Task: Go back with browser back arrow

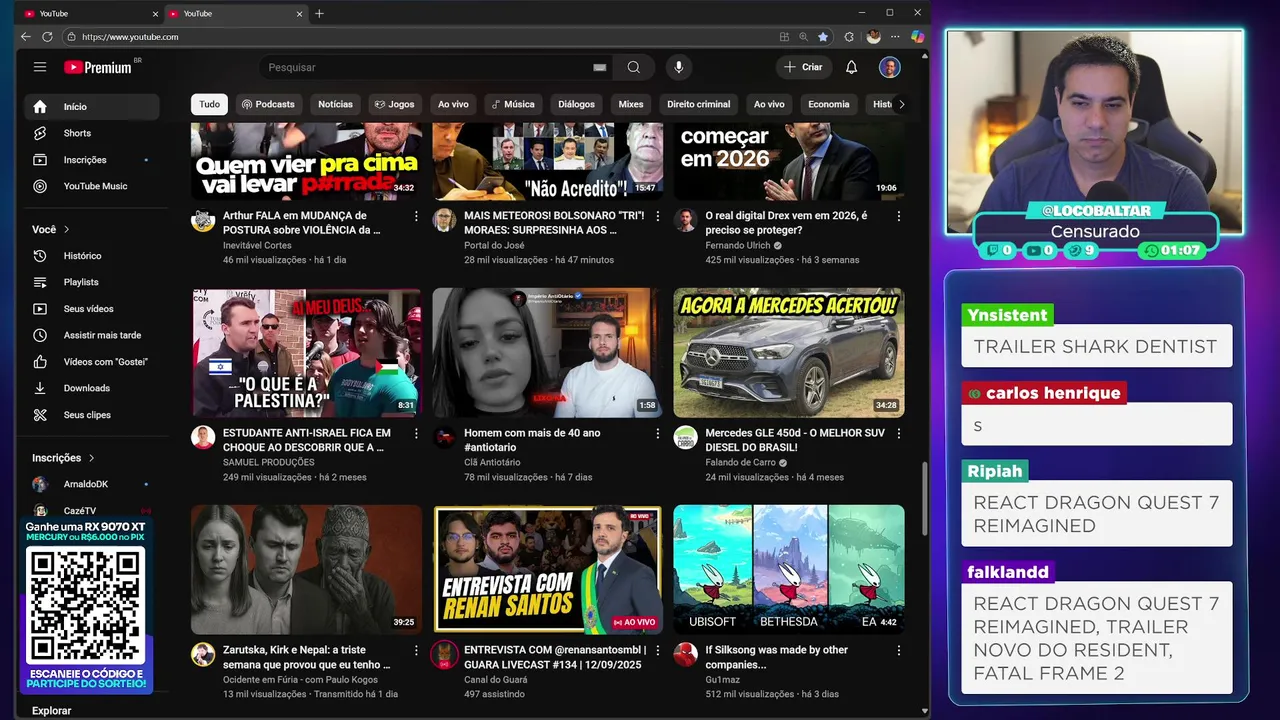Action: pyautogui.click(x=26, y=37)
